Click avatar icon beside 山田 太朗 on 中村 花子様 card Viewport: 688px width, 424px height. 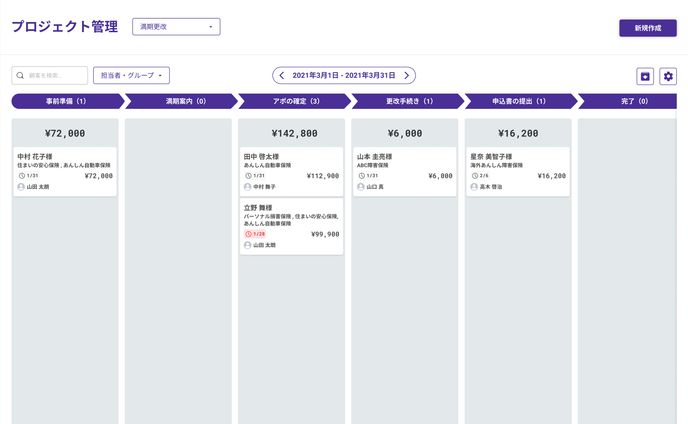pos(21,187)
